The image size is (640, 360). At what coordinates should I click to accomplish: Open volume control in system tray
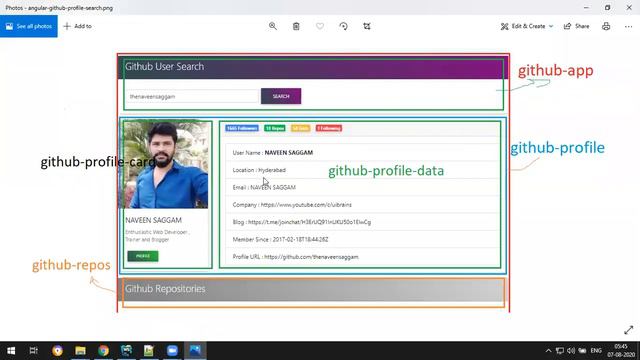coord(571,351)
